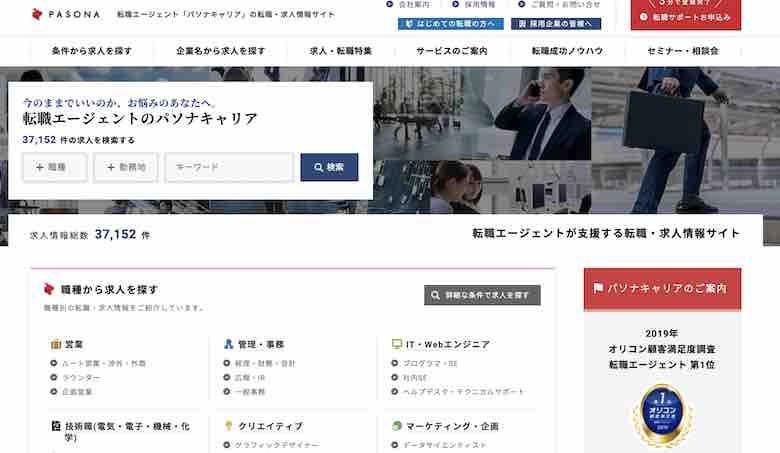This screenshot has width=780, height=453.
Task: Click magnifier icon in 検索 button
Action: pyautogui.click(x=319, y=168)
